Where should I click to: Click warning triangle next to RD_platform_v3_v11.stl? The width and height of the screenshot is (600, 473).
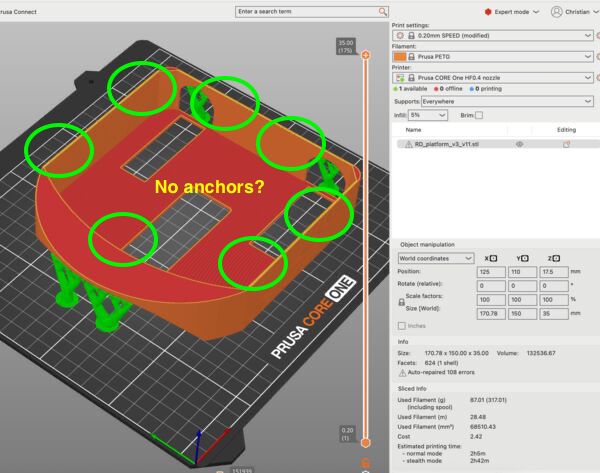[409, 144]
